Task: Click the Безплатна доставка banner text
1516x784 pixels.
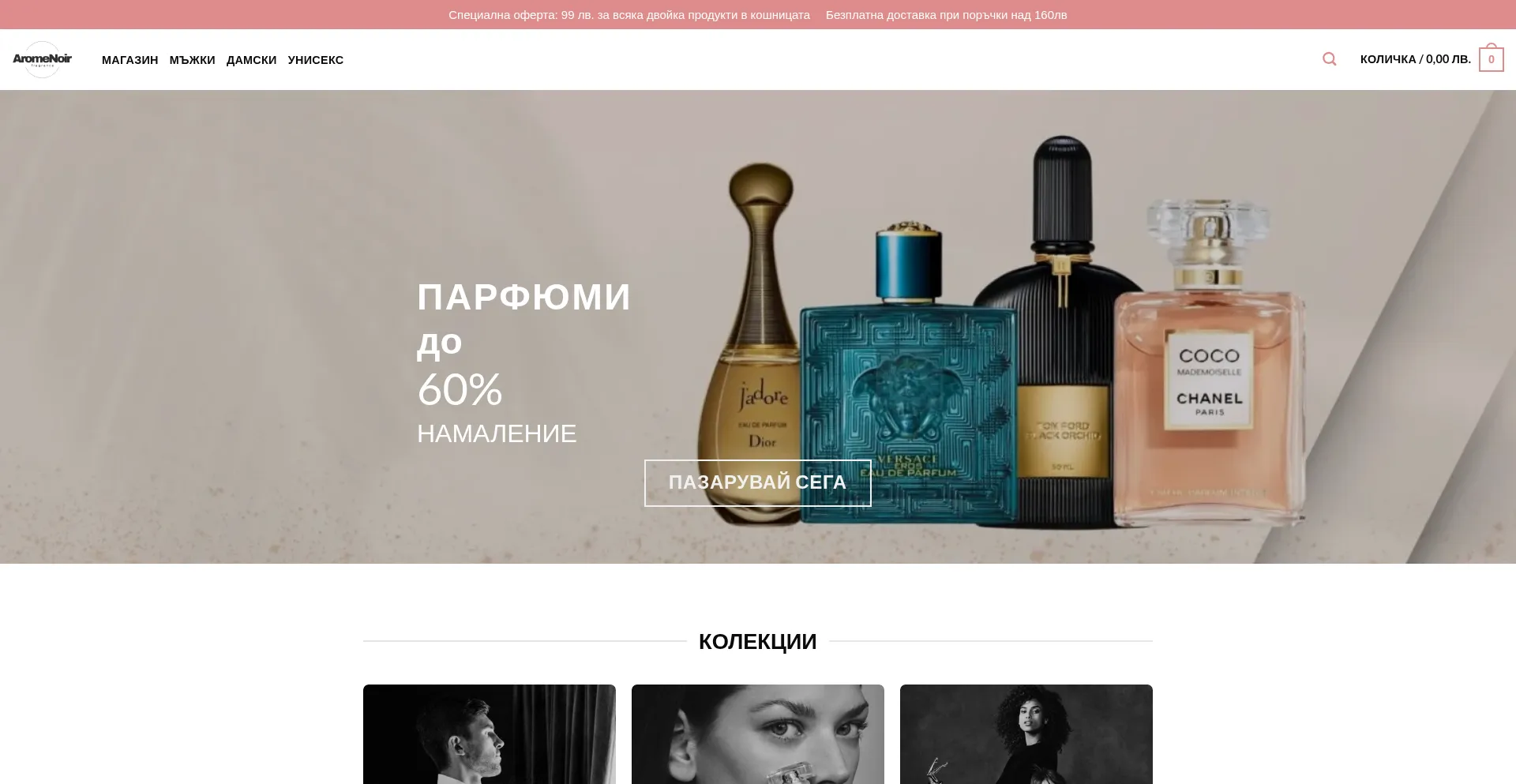Action: click(946, 15)
